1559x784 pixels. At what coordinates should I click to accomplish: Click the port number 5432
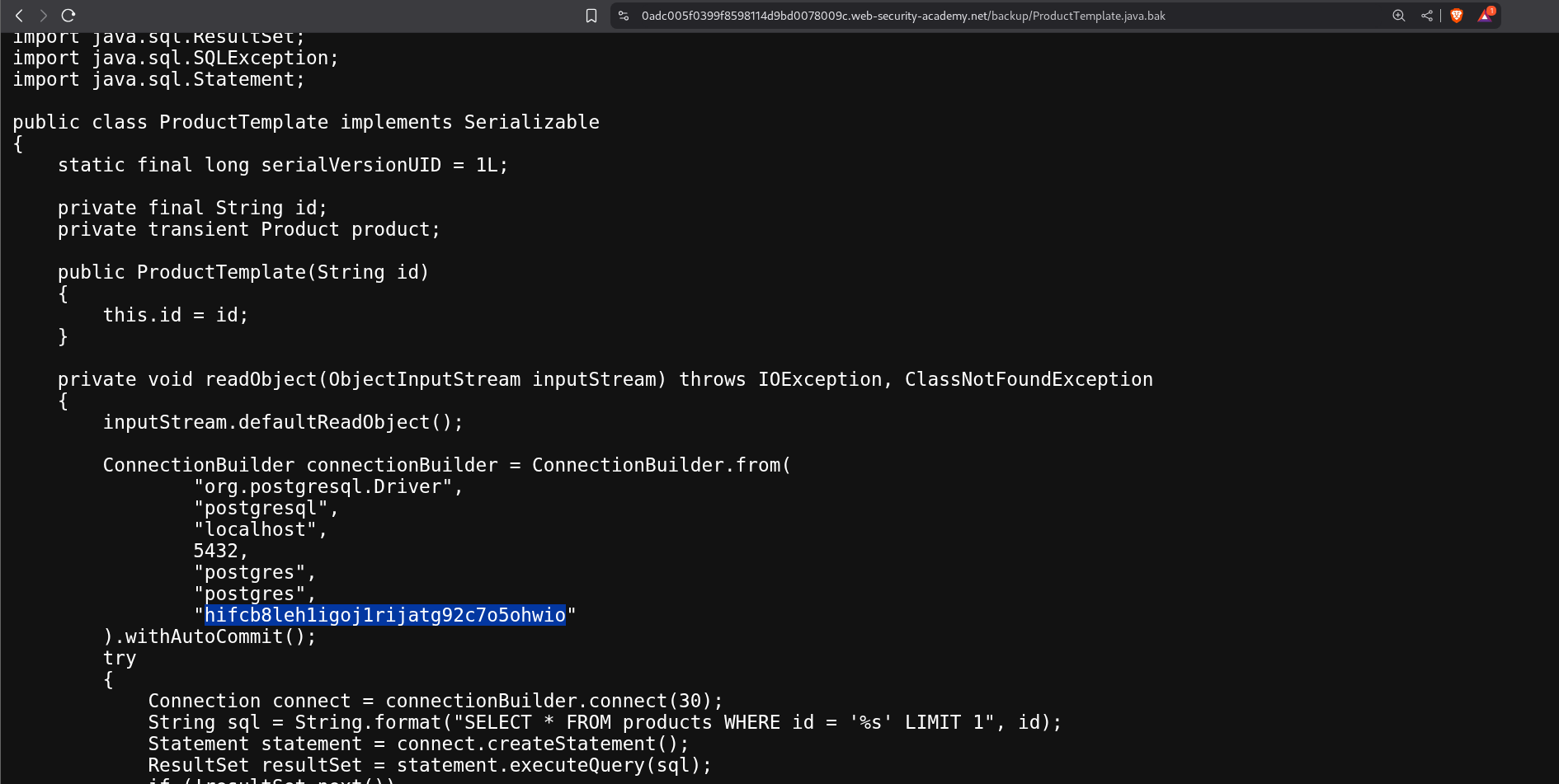point(215,551)
